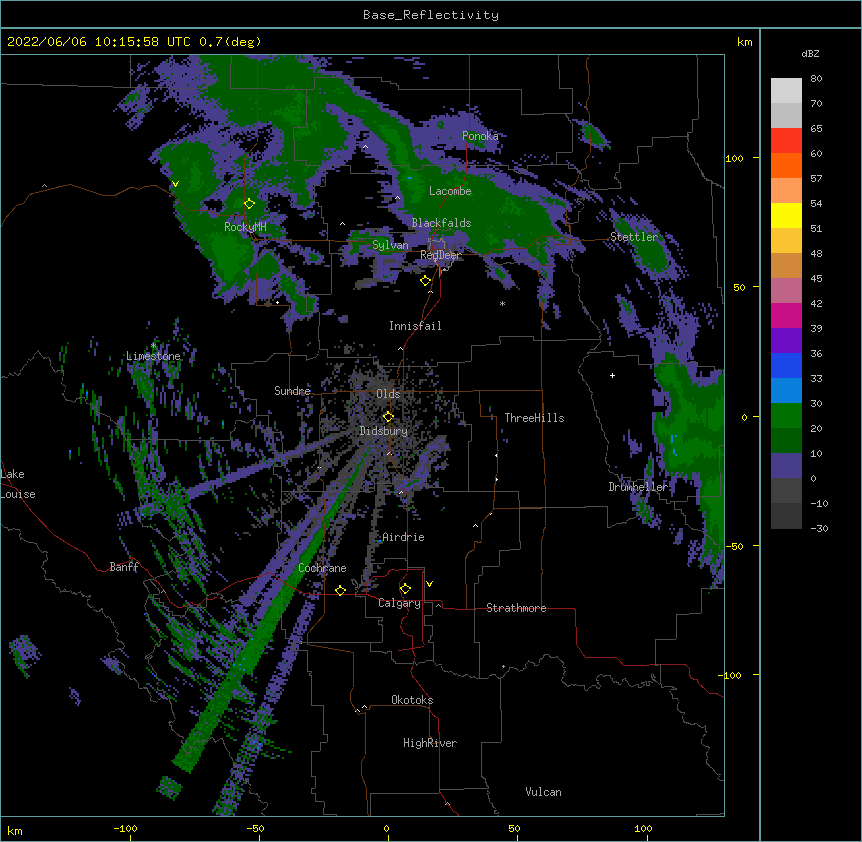
Task: Select the Calgary city label
Action: coord(399,603)
